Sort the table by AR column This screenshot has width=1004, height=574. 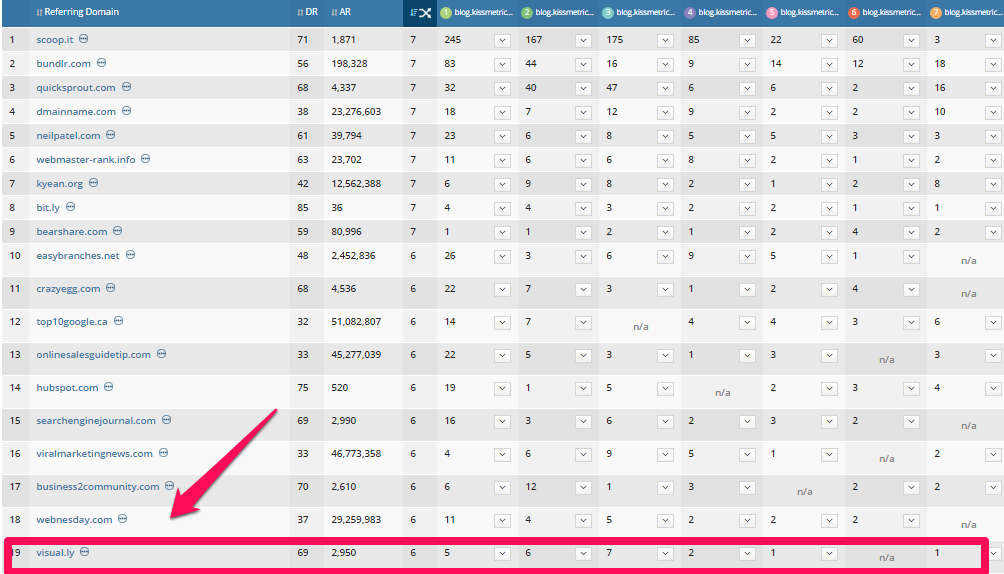(x=340, y=13)
